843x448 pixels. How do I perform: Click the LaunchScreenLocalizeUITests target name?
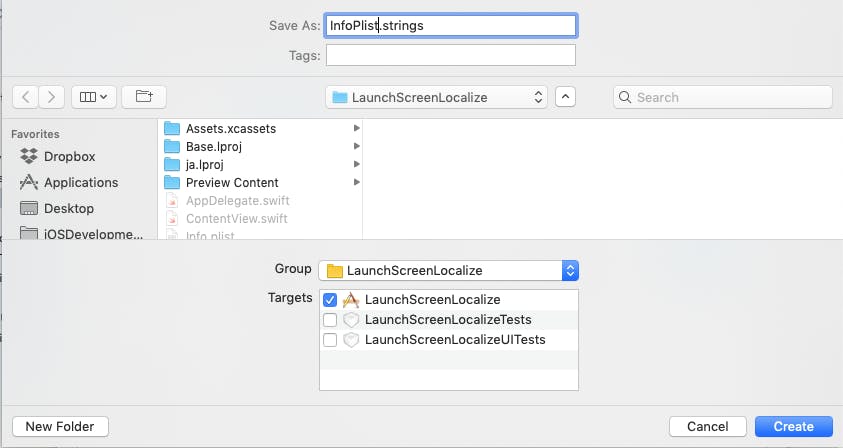pyautogui.click(x=455, y=339)
